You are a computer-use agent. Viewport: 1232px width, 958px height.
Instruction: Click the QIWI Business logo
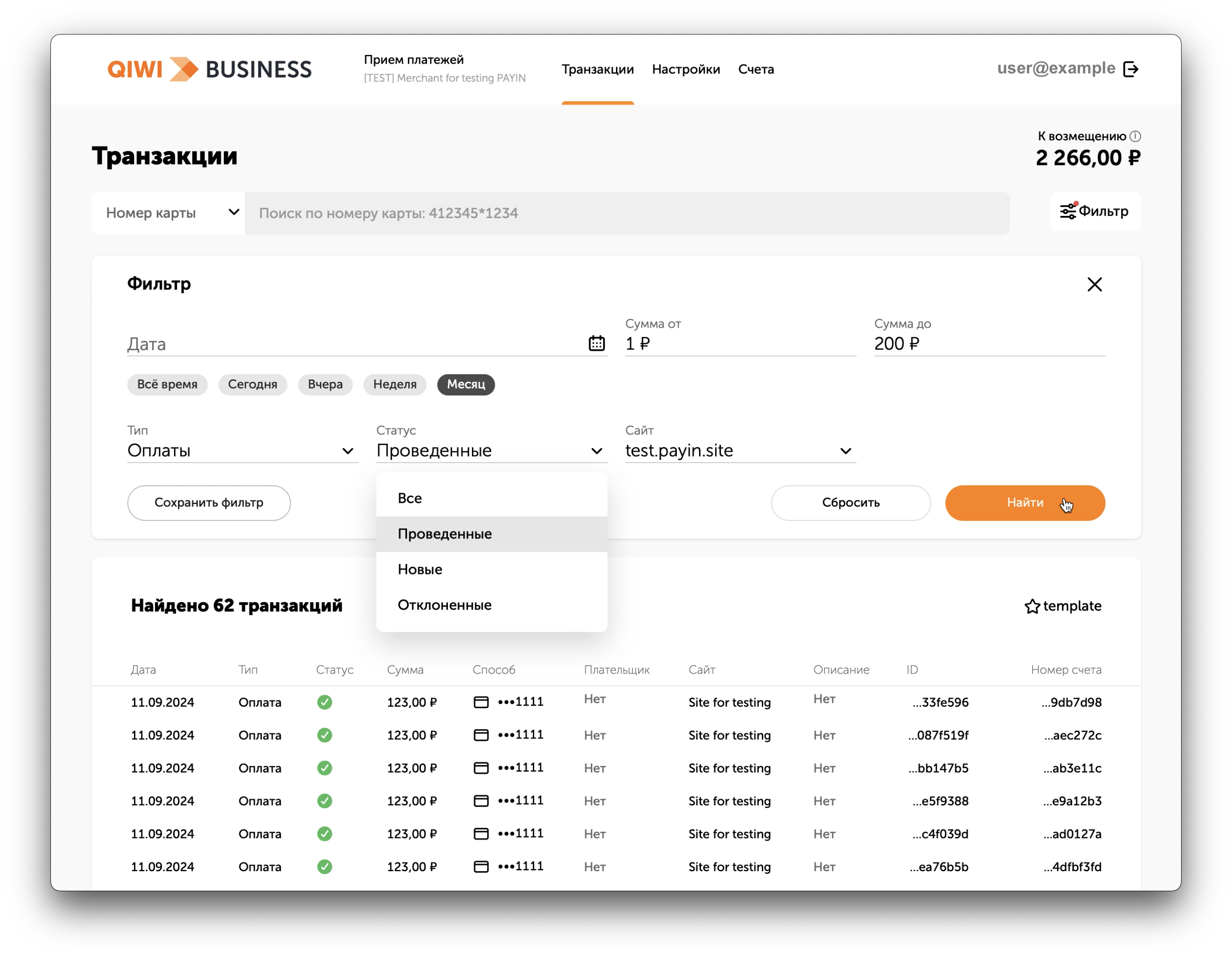click(209, 70)
